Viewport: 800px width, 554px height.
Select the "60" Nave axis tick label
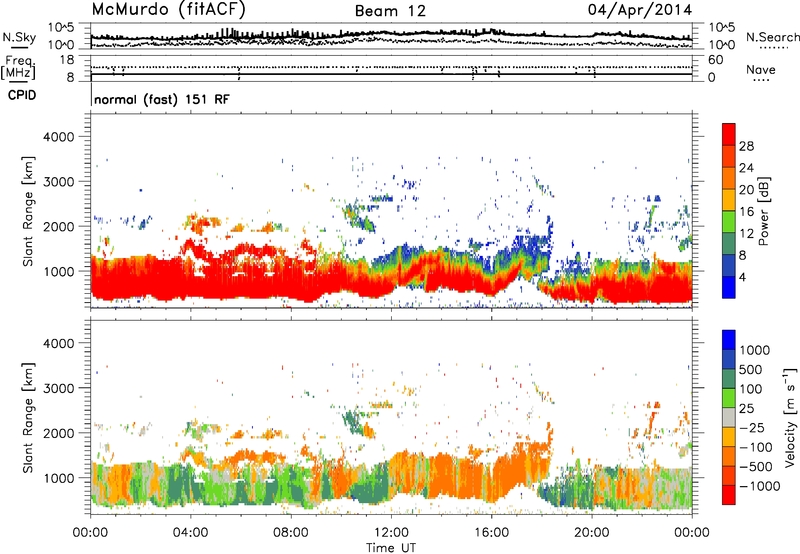pyautogui.click(x=715, y=60)
